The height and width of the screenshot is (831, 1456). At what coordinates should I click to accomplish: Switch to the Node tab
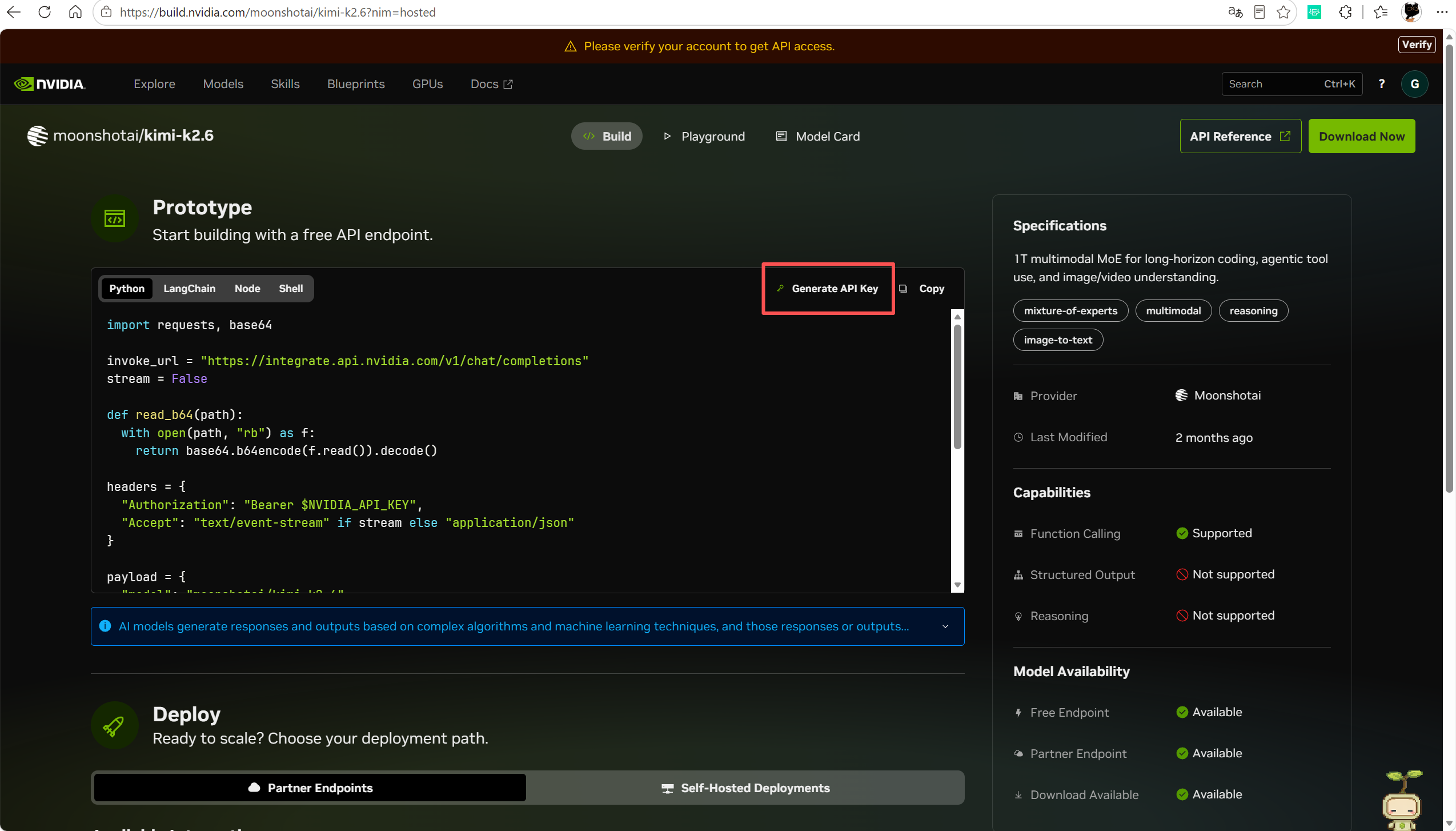pos(247,289)
